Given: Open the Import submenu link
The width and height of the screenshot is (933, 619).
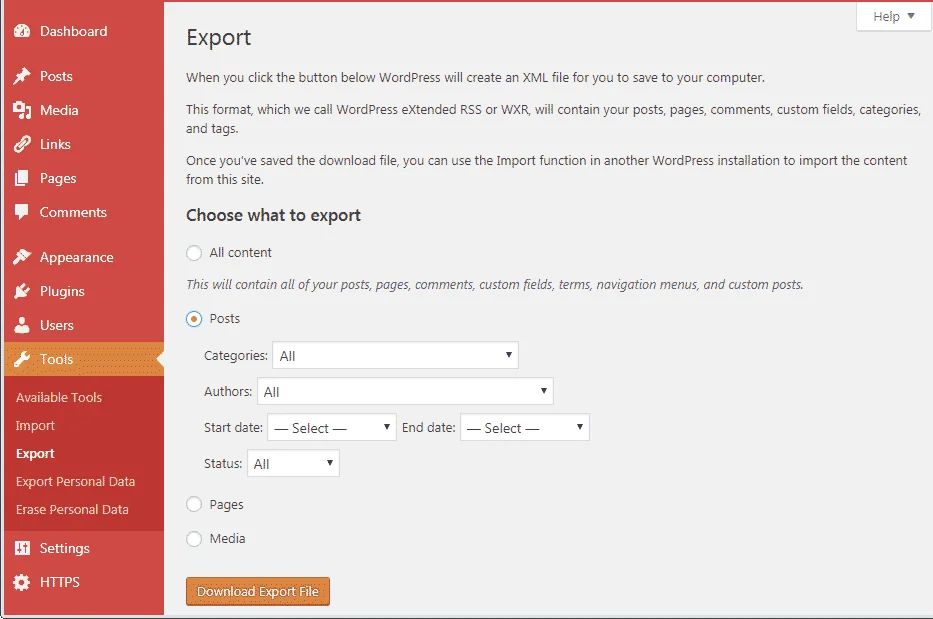Looking at the screenshot, I should (x=35, y=426).
